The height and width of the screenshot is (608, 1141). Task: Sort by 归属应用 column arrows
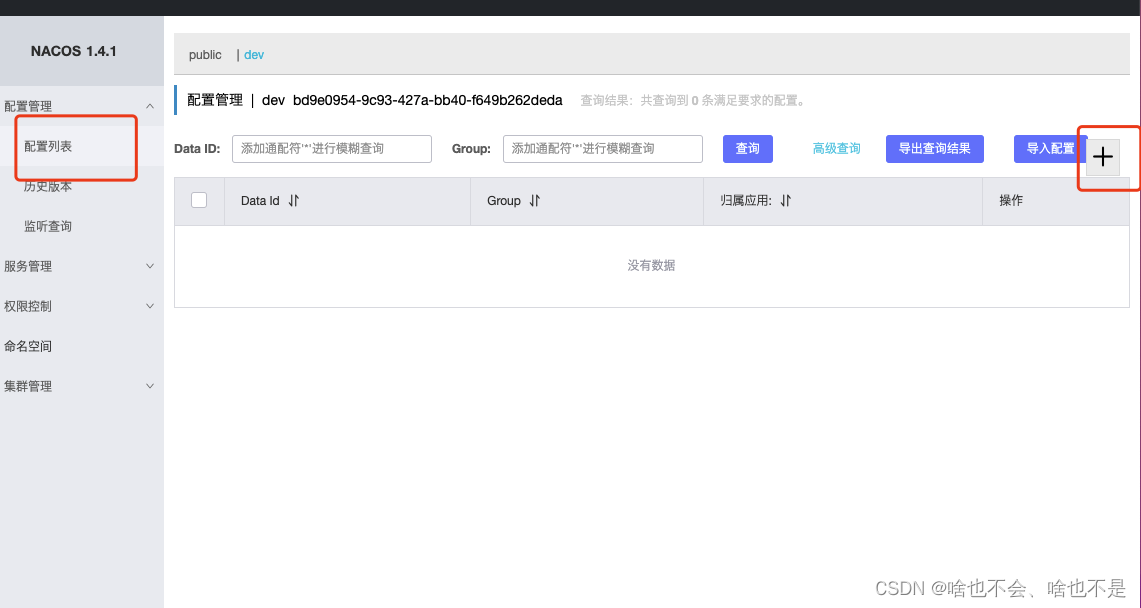785,200
